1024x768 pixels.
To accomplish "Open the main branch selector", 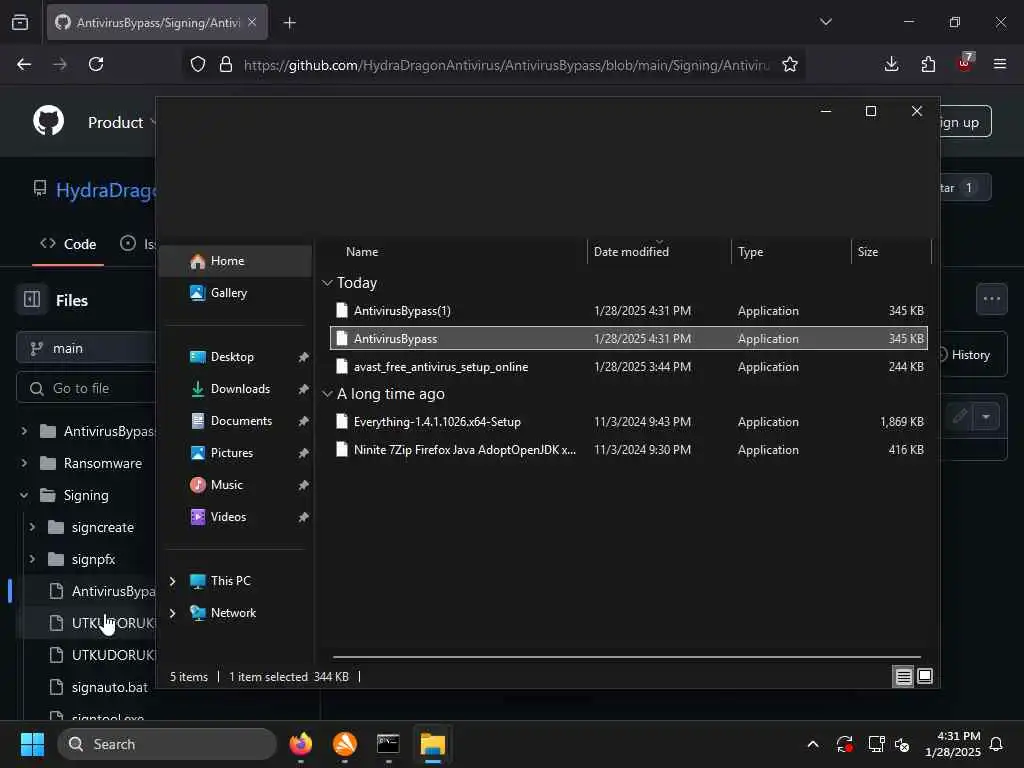I will click(x=86, y=349).
